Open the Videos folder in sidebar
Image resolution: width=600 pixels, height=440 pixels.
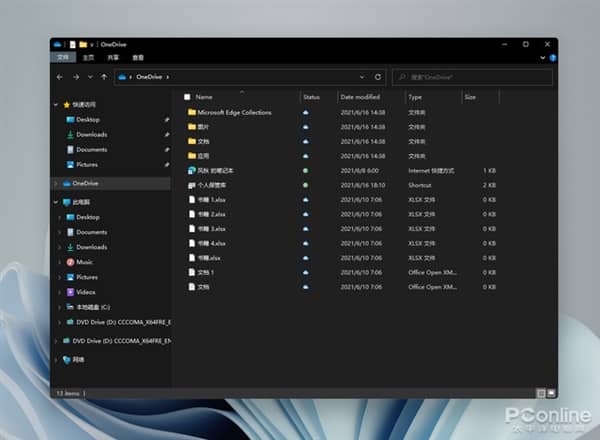[x=86, y=292]
